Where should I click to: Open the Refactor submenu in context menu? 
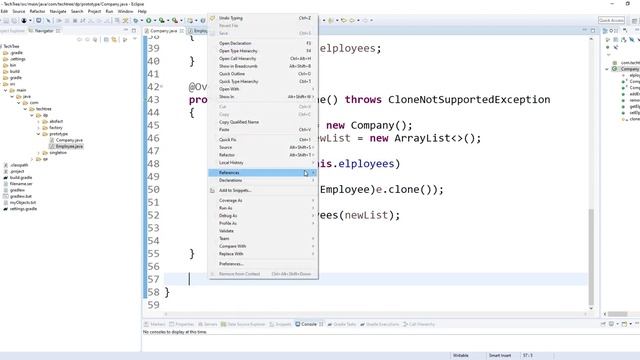point(263,155)
